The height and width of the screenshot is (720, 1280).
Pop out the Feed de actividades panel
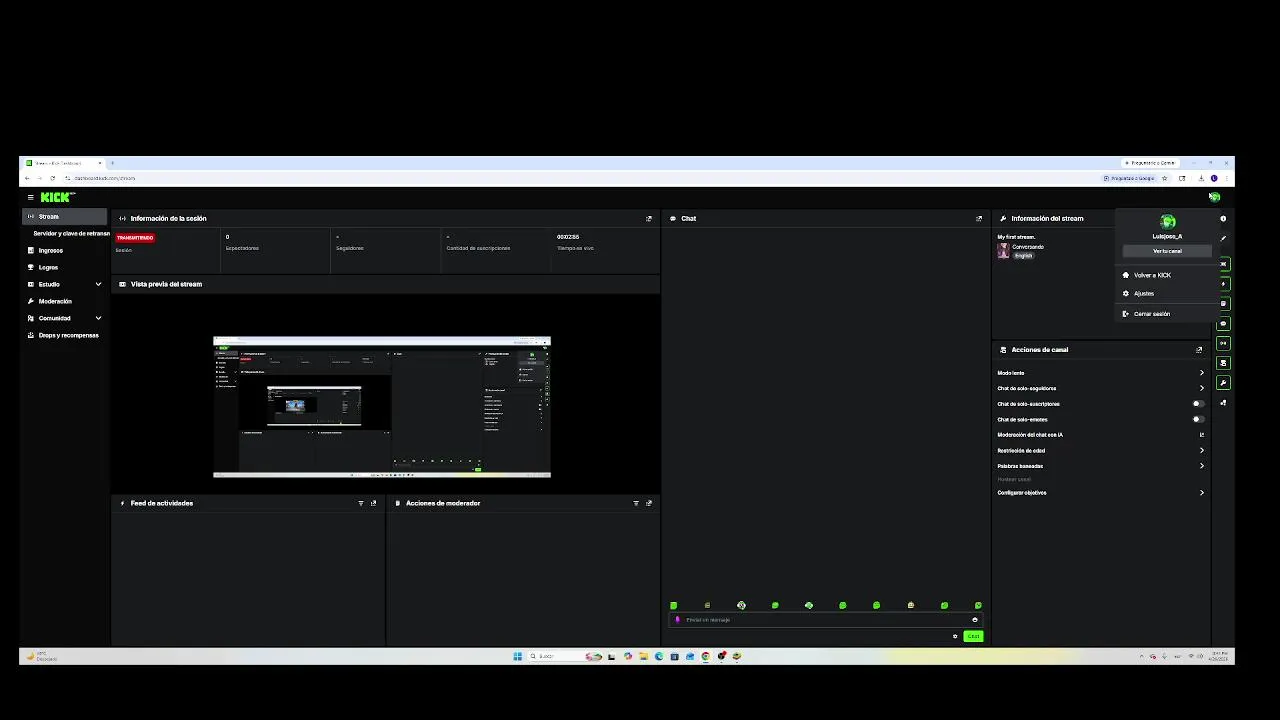pyautogui.click(x=374, y=503)
